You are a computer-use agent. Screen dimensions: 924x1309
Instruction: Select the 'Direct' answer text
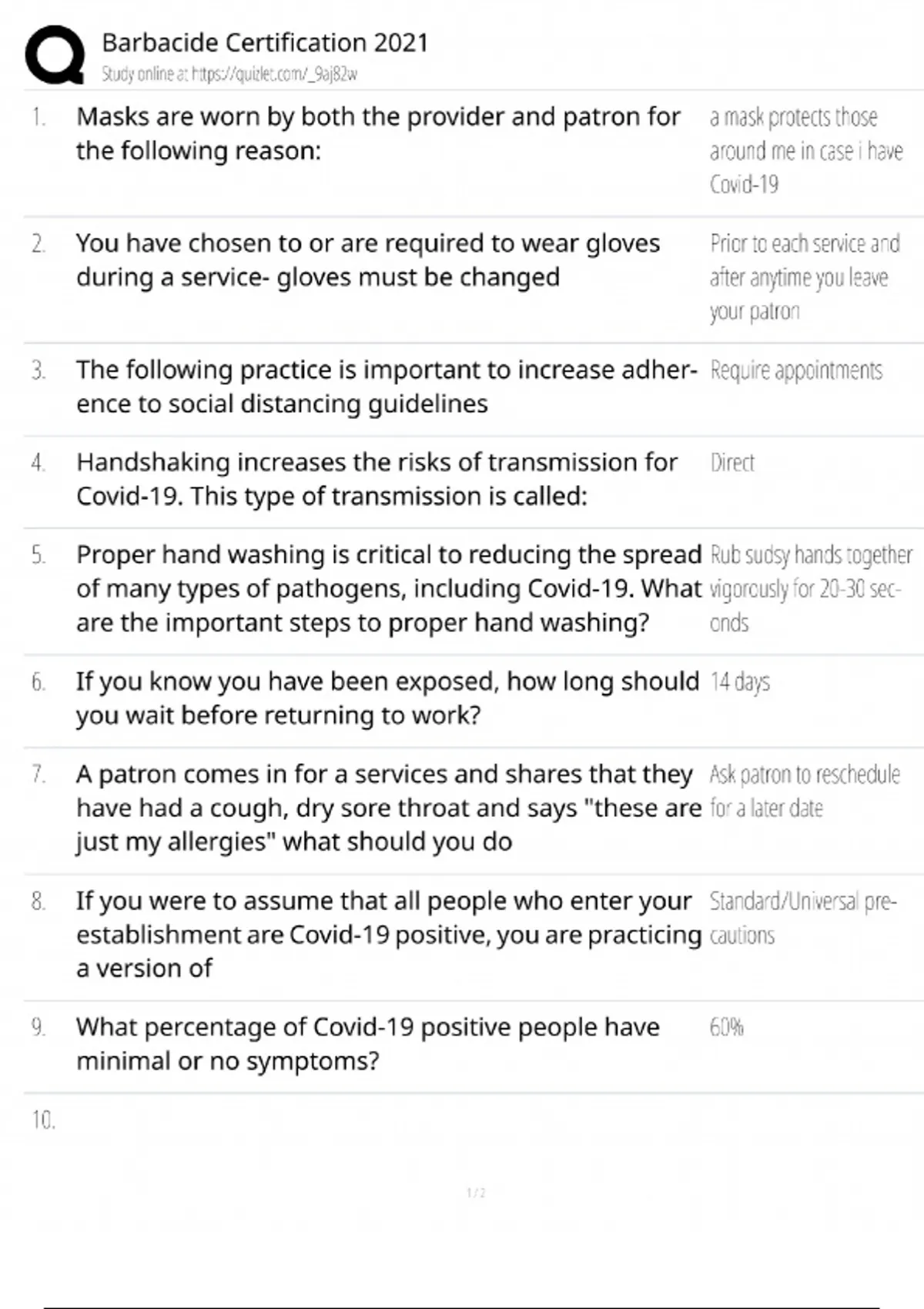pyautogui.click(x=731, y=462)
